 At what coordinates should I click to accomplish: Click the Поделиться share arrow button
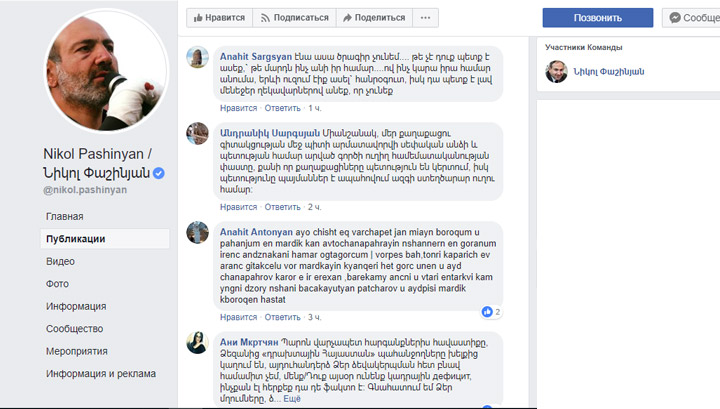click(x=374, y=18)
